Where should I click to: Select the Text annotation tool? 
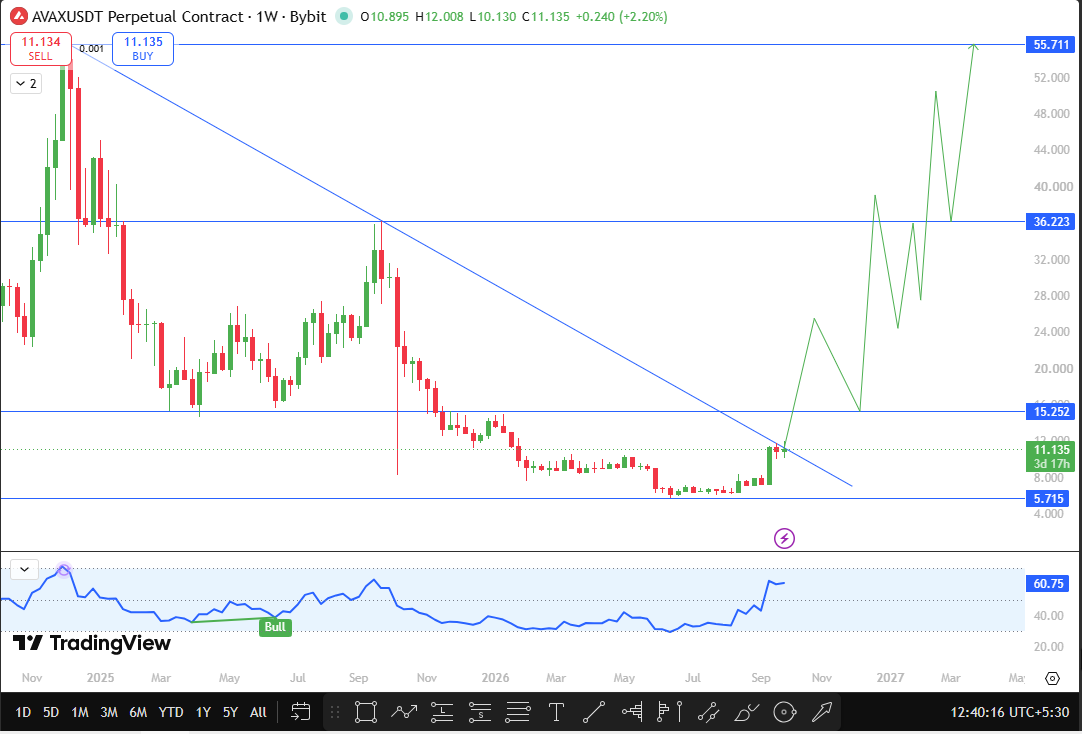tap(556, 712)
